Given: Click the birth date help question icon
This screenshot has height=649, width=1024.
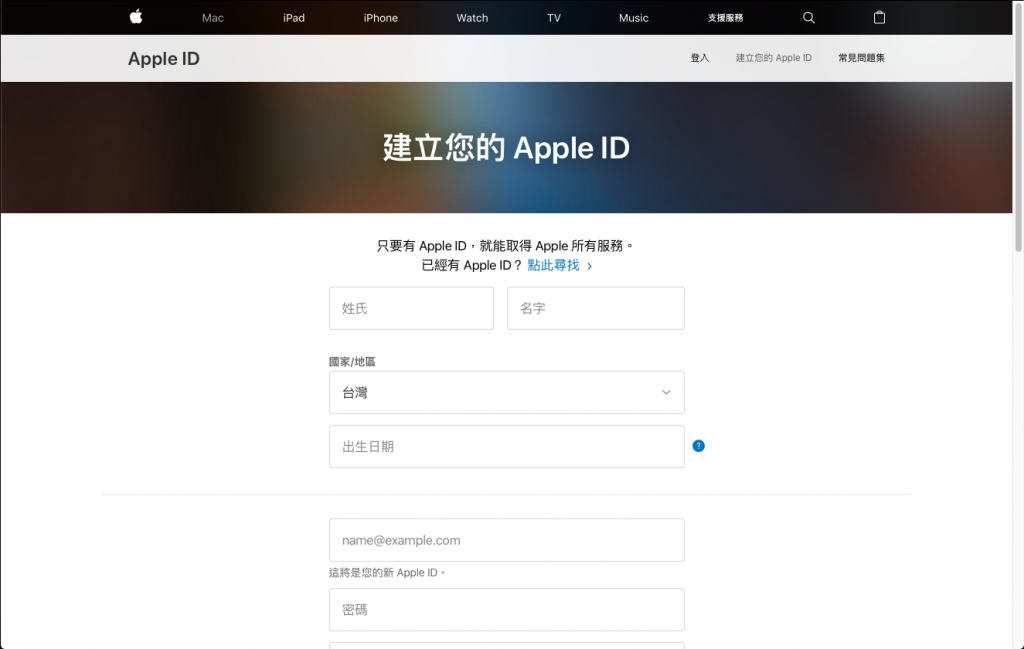Looking at the screenshot, I should point(698,446).
